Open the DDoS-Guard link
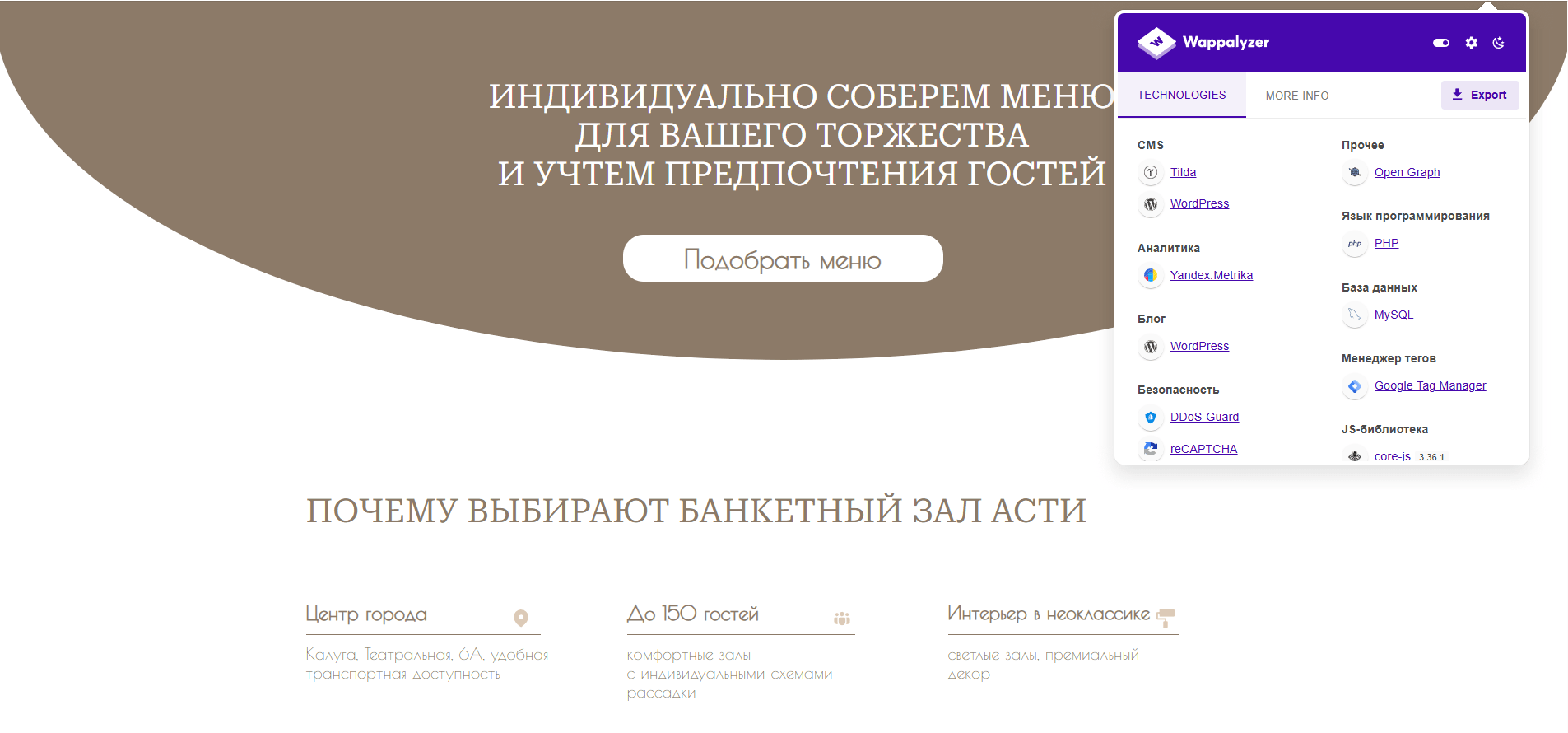The height and width of the screenshot is (733, 1568). [x=1205, y=417]
